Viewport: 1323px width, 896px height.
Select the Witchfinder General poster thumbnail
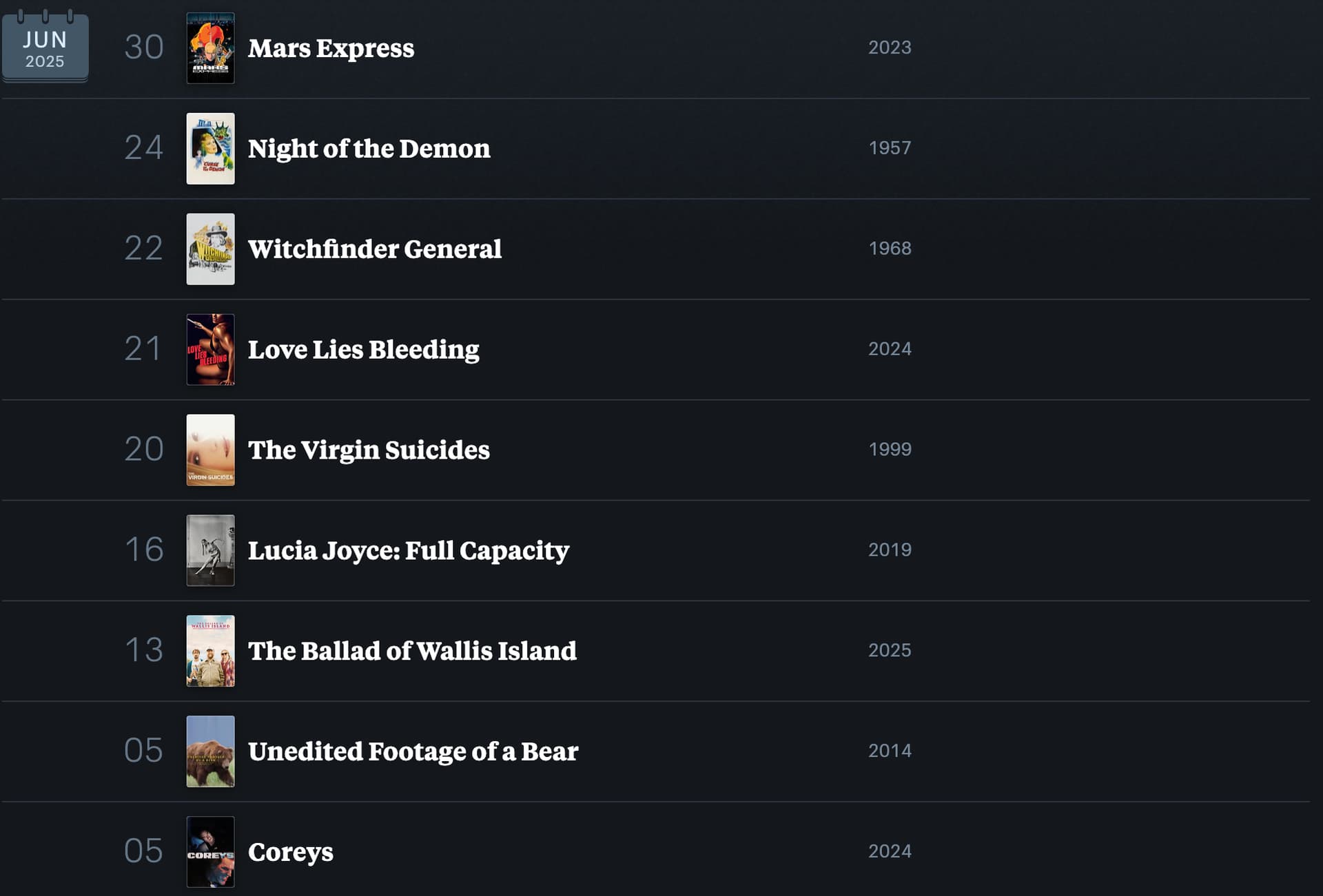tap(210, 249)
